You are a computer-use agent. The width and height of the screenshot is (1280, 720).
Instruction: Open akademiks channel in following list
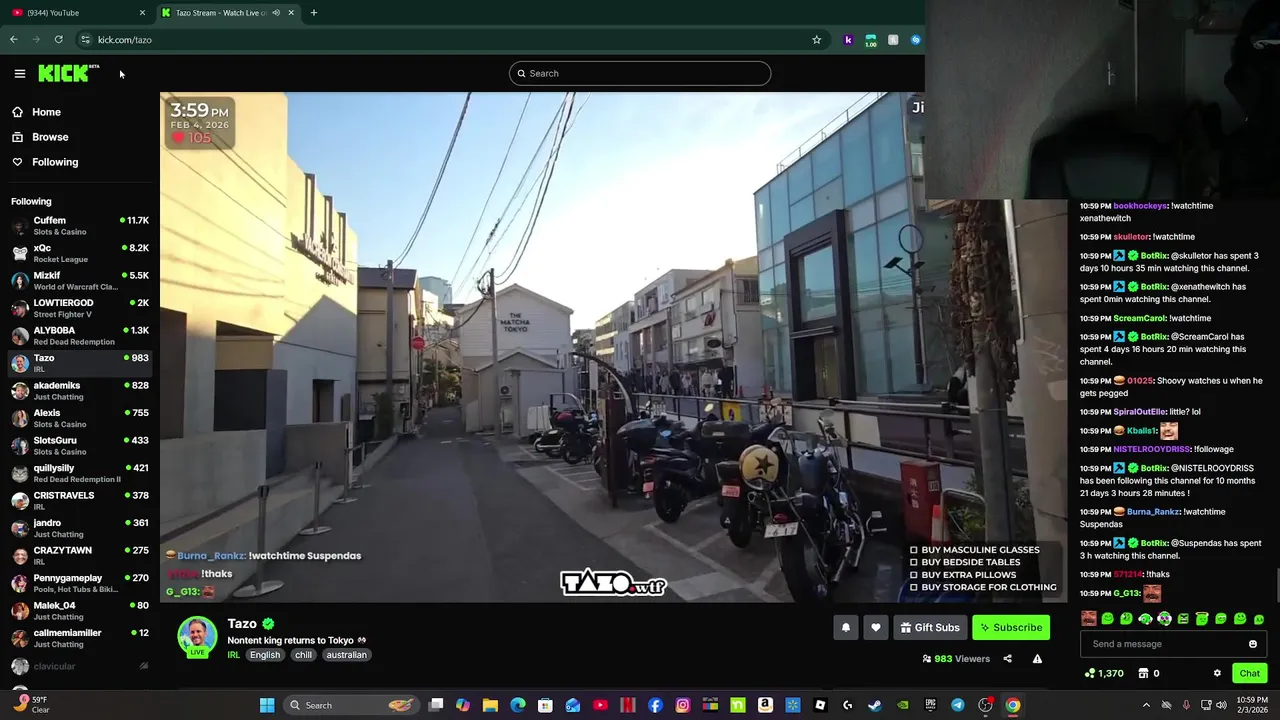tap(80, 391)
